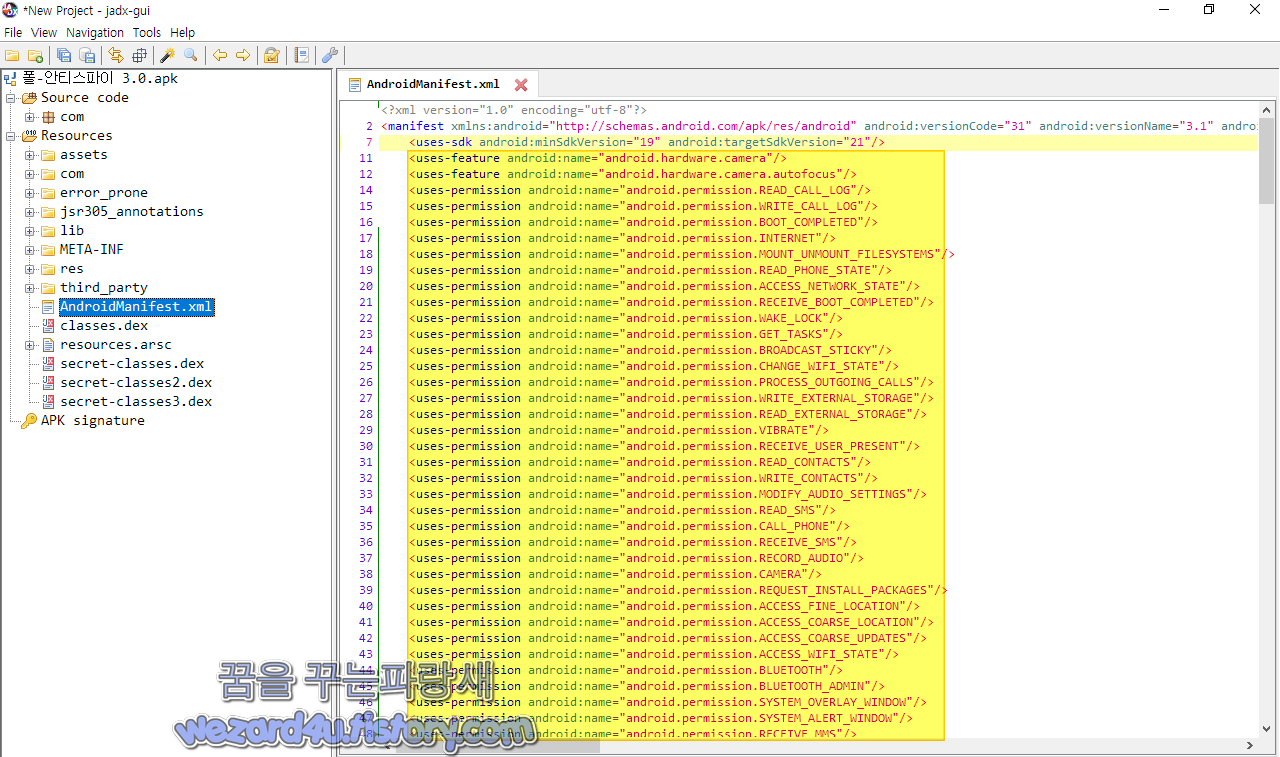Click the MOUNT_UNMOUNT_FILESYSTEMS permission line
The image size is (1280, 757).
pyautogui.click(x=682, y=254)
